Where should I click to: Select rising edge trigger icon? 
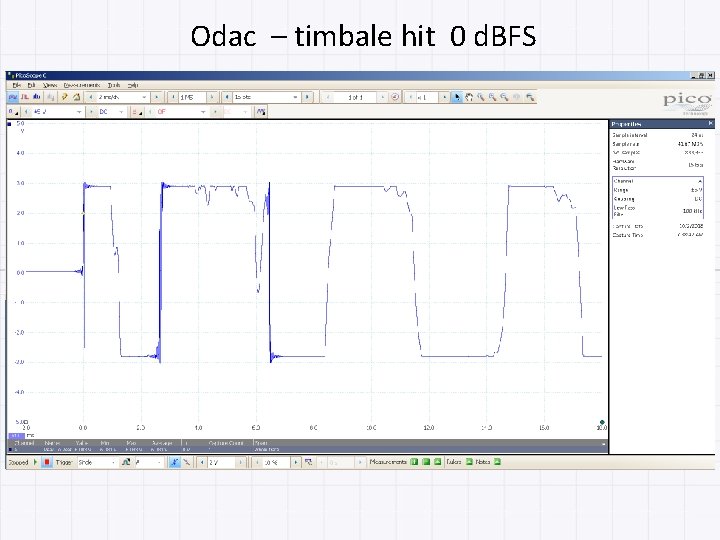tap(174, 462)
